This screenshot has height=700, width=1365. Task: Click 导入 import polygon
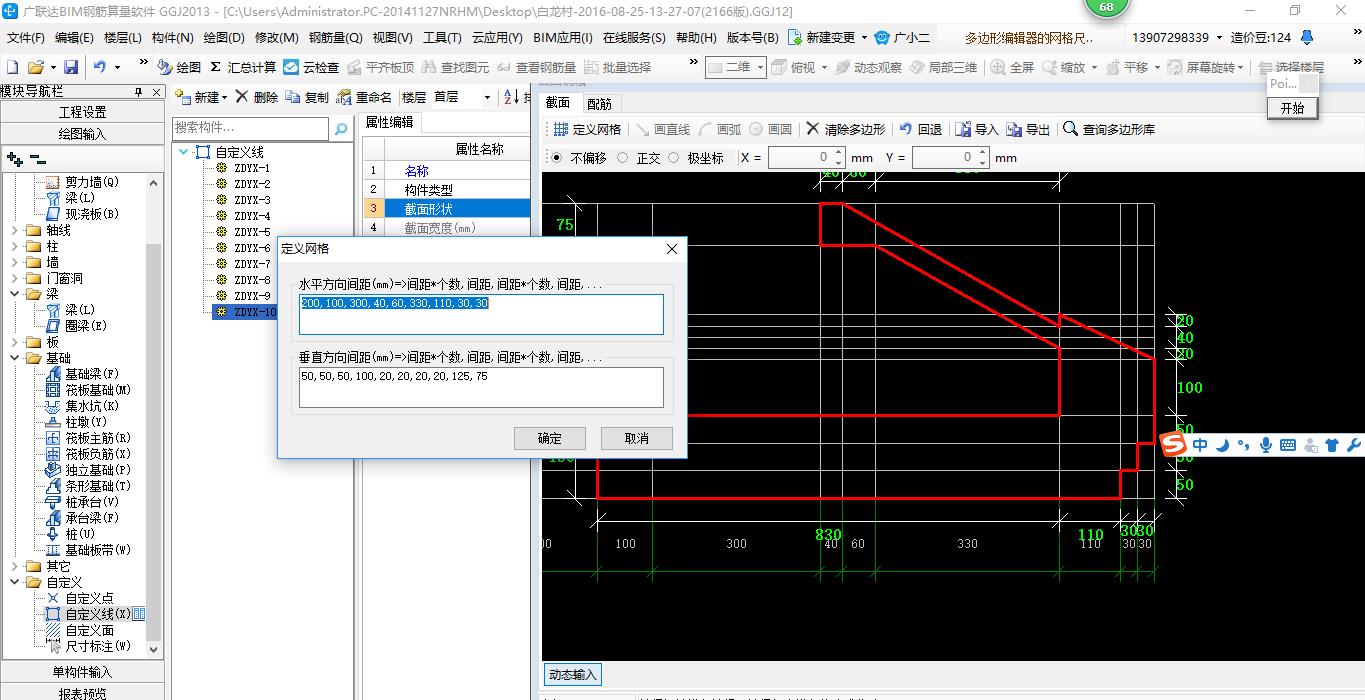pos(977,129)
